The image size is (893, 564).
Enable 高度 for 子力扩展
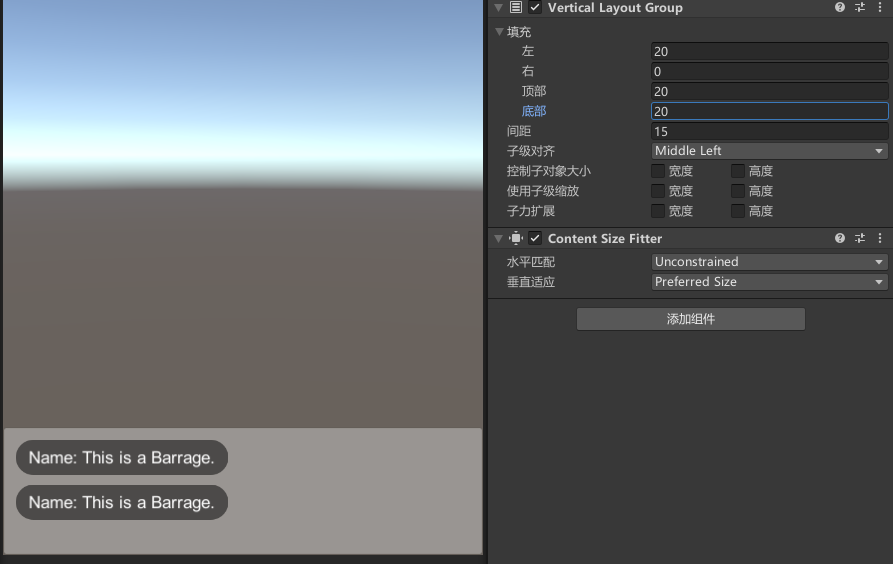coord(738,211)
